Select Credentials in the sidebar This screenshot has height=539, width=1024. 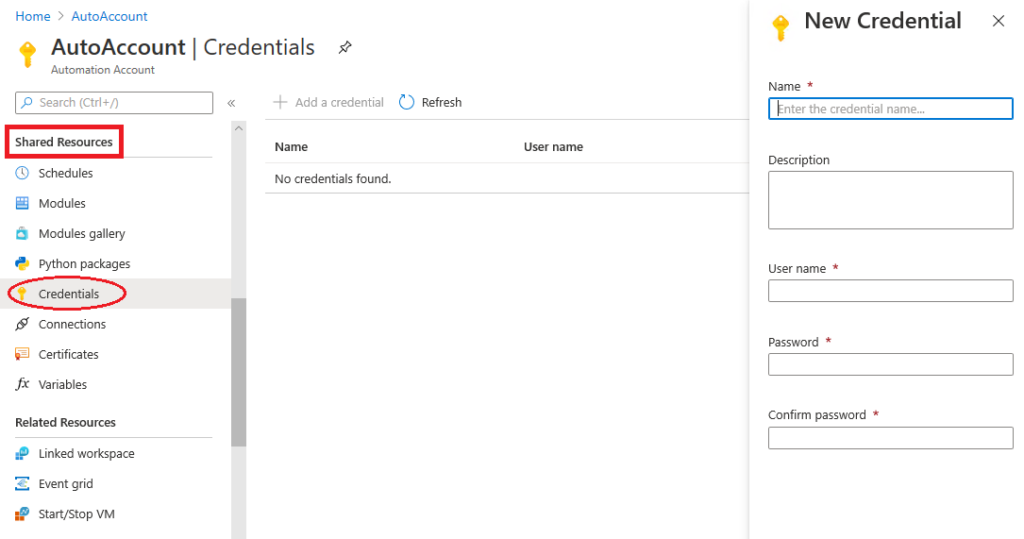(x=69, y=294)
